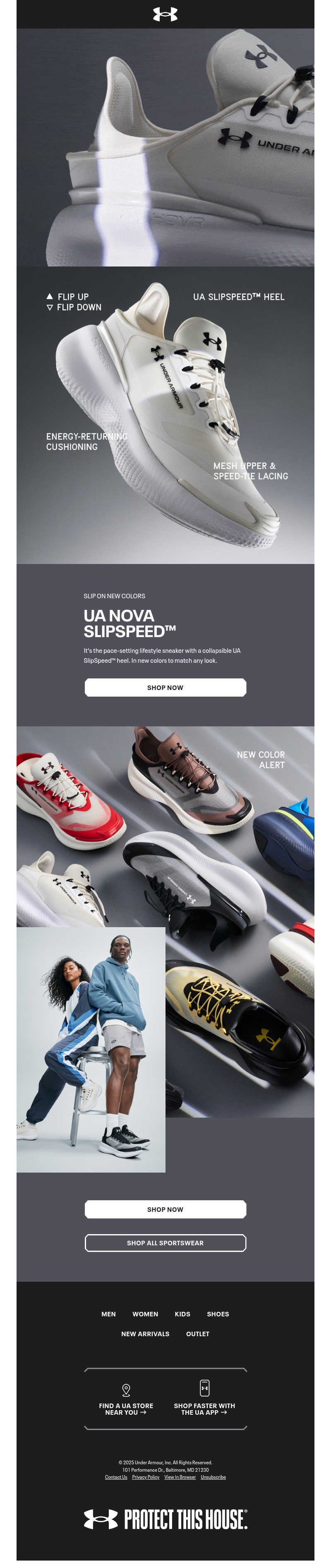Click the Under Armour logo in header
Viewport: 331px width, 1568px height.
[165, 14]
